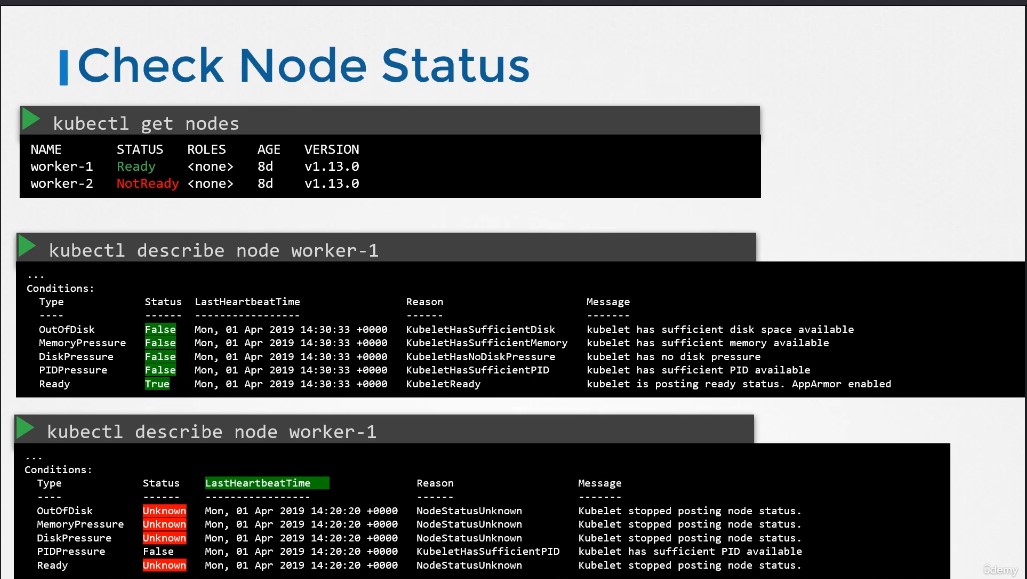Click the "Check Node Status" slide title
The height and width of the screenshot is (579, 1027).
pos(303,65)
